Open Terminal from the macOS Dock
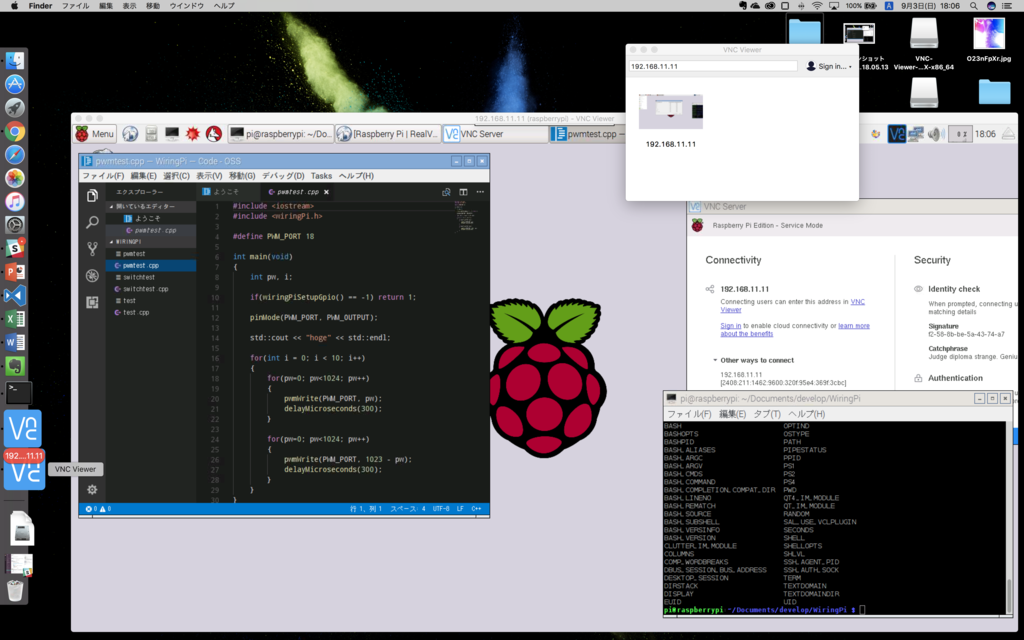This screenshot has height=640, width=1024. click(x=18, y=392)
